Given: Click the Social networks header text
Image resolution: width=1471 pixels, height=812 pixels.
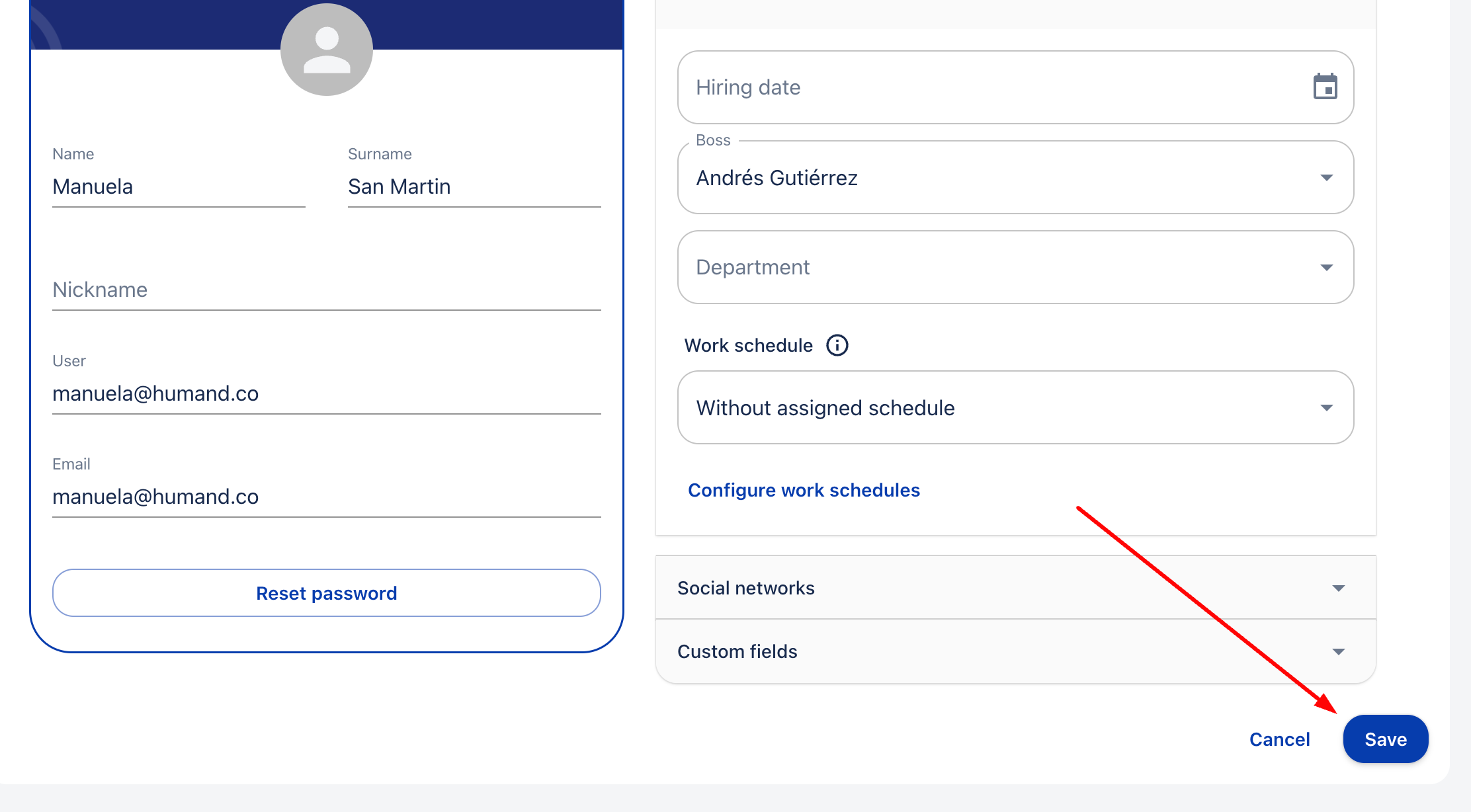Looking at the screenshot, I should click(746, 588).
